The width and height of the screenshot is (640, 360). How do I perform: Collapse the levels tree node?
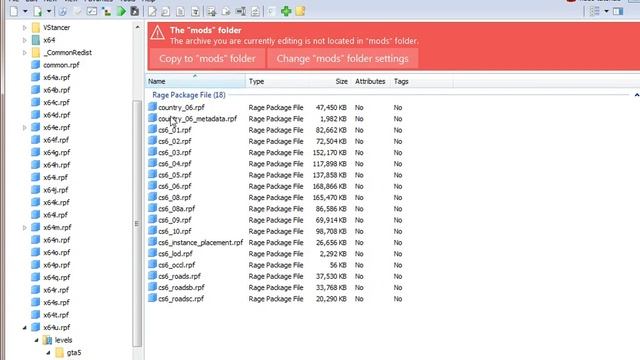click(x=36, y=340)
